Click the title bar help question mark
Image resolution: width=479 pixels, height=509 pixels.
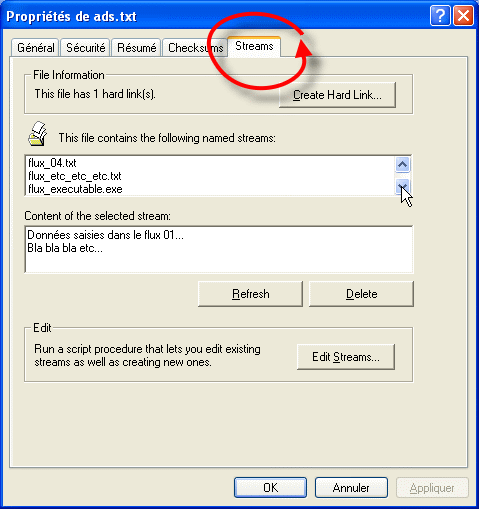click(x=440, y=15)
